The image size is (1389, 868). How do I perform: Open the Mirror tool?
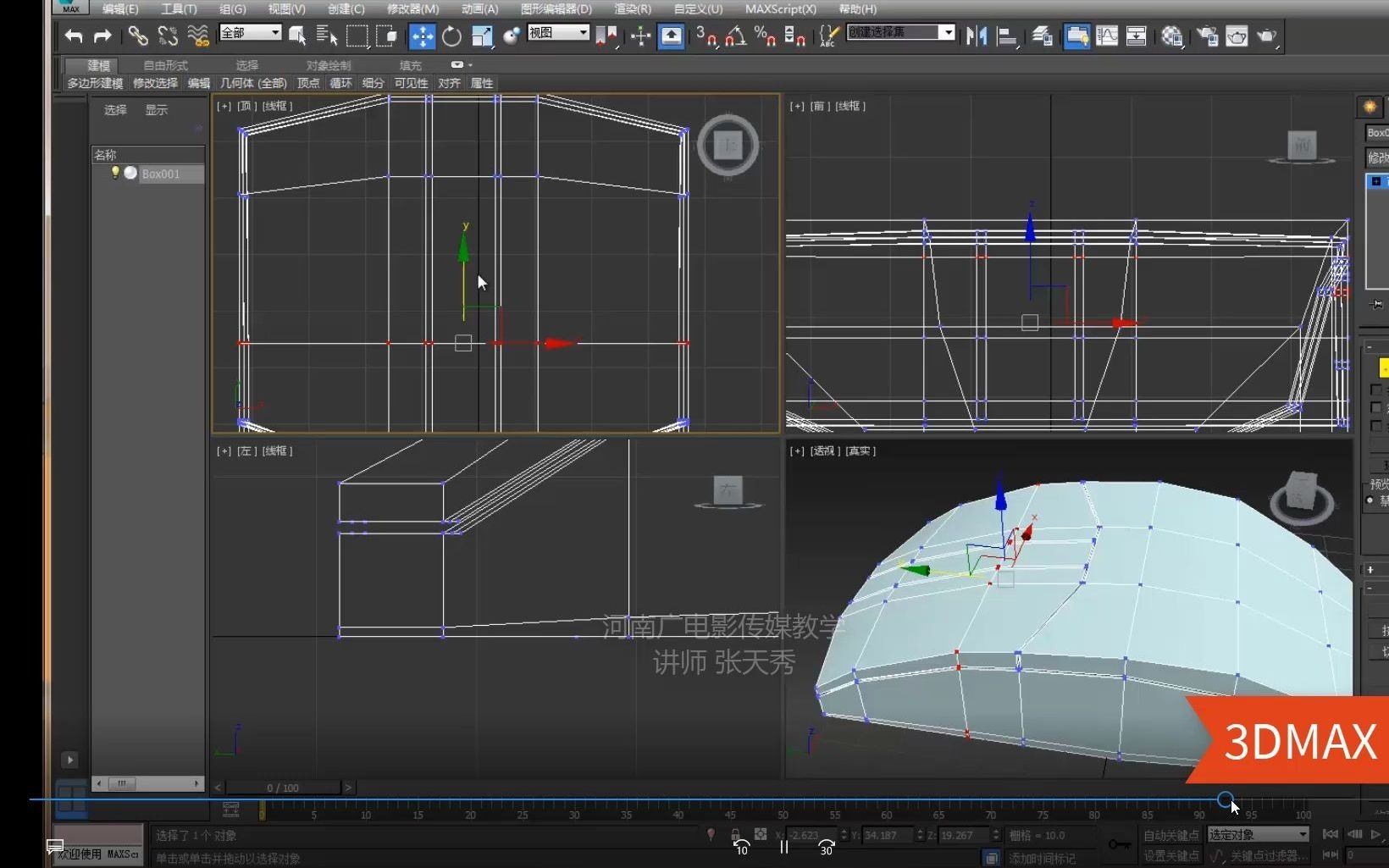976,36
